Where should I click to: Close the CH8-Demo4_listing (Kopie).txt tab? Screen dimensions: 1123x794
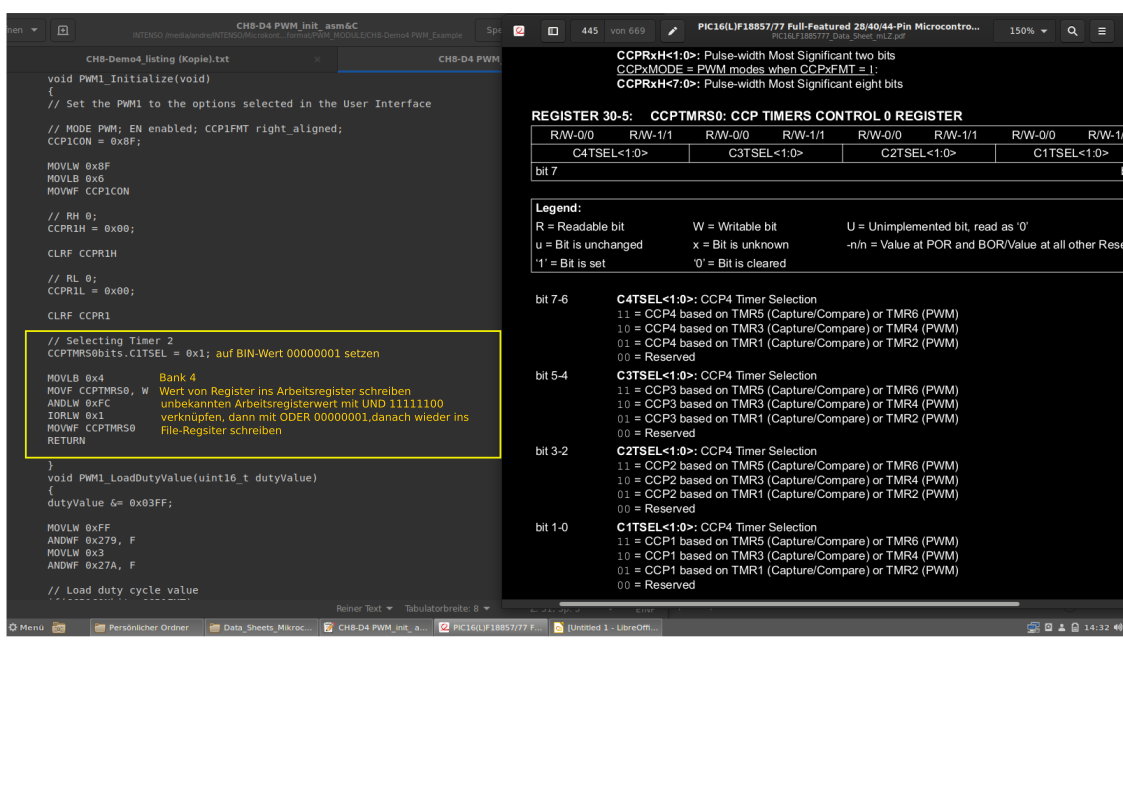click(317, 59)
